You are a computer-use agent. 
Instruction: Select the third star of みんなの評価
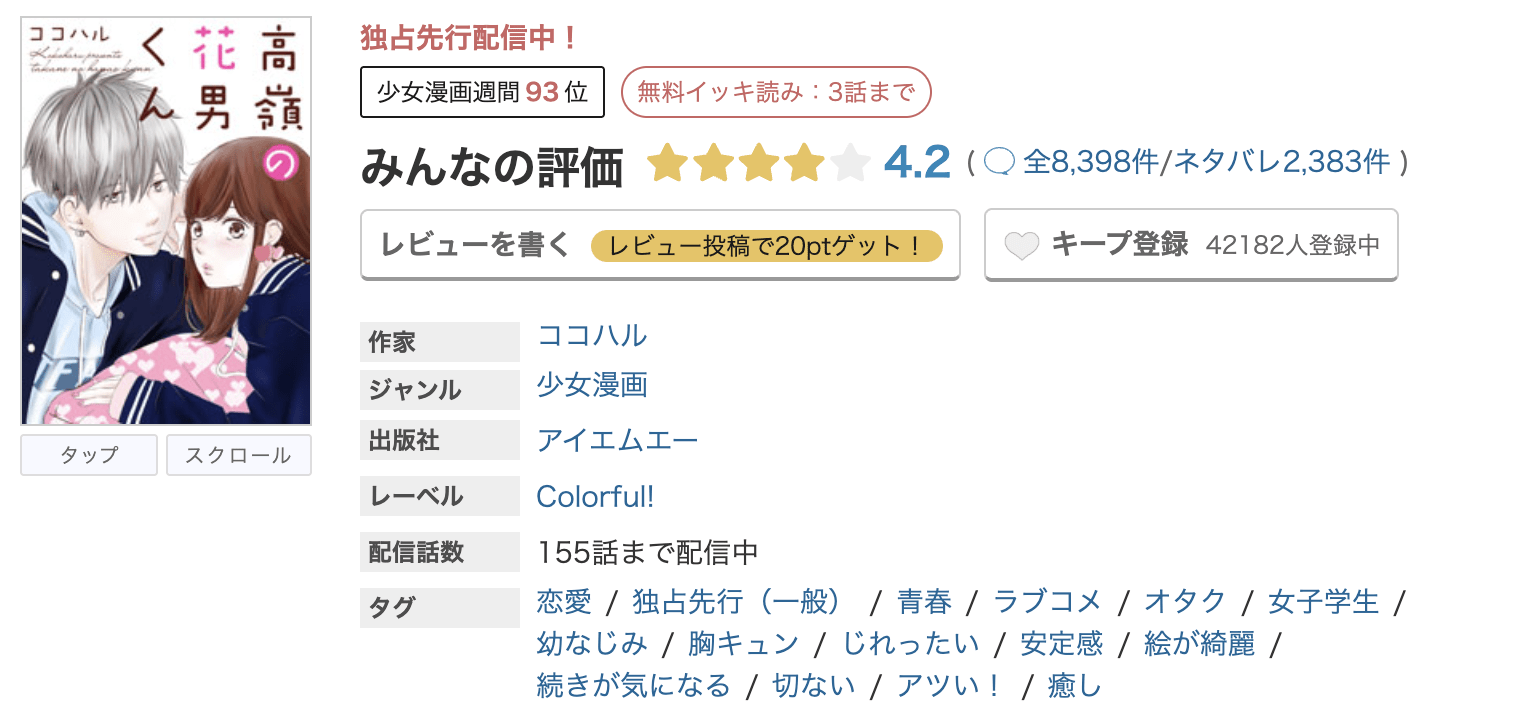760,163
